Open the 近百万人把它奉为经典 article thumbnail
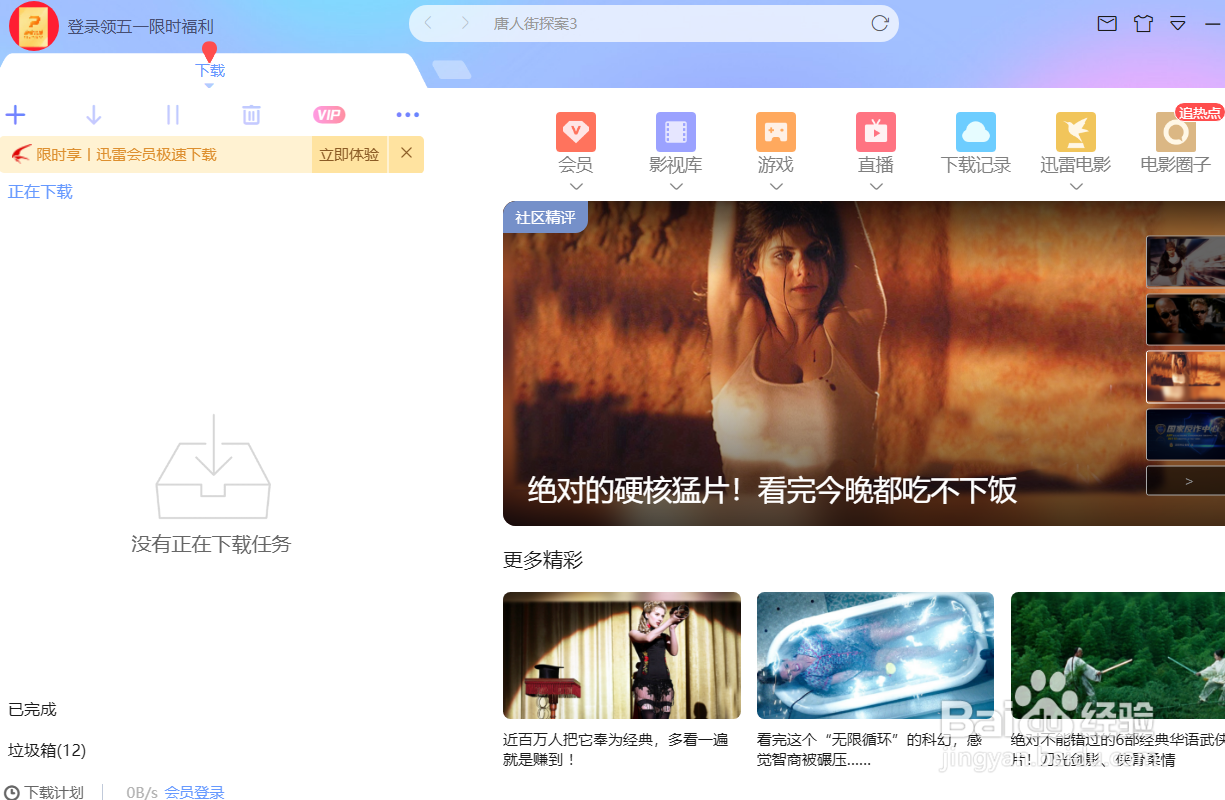Viewport: 1225px width, 800px height. click(x=622, y=655)
